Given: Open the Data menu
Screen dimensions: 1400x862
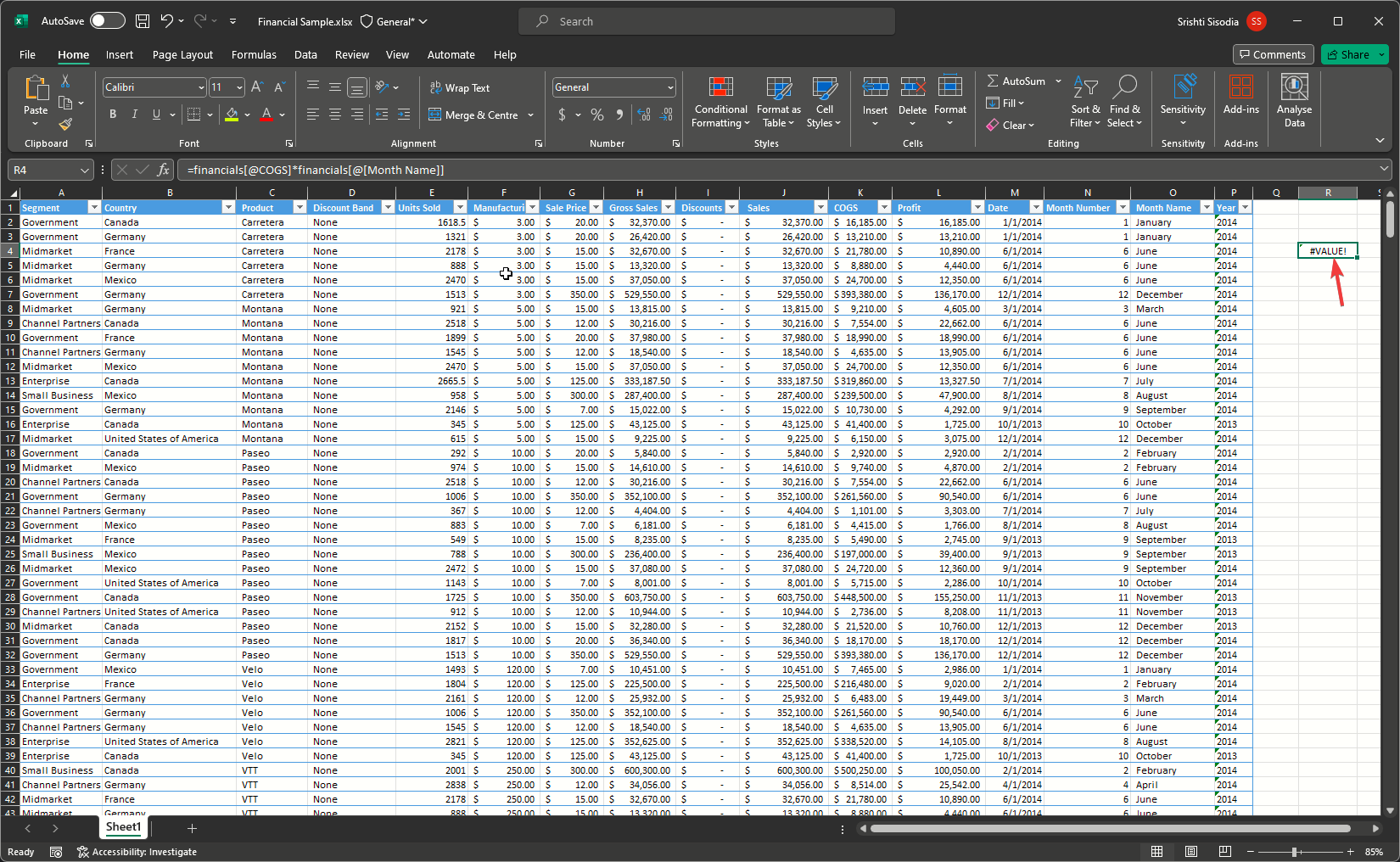Looking at the screenshot, I should tap(305, 54).
